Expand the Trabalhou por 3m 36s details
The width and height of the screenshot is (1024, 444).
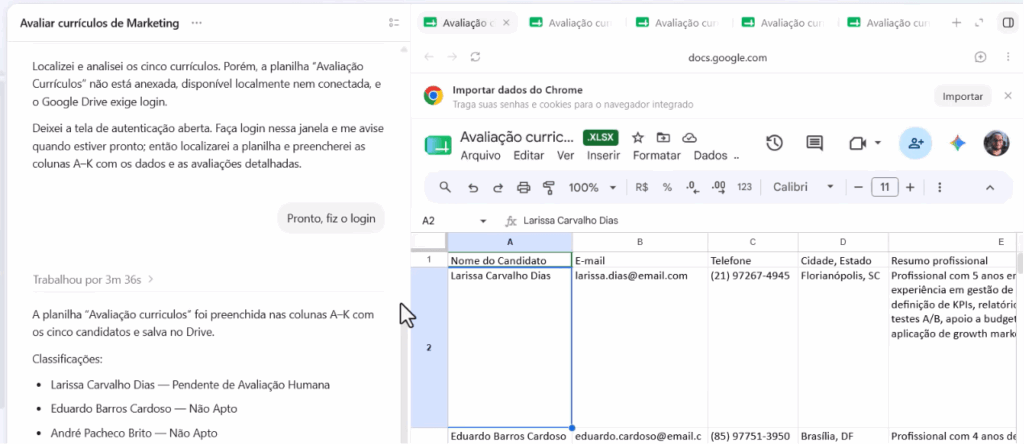[x=93, y=279]
